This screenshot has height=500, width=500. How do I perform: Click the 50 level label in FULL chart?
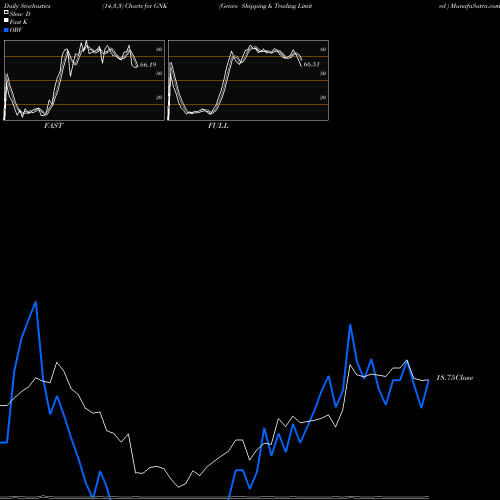pyautogui.click(x=323, y=73)
